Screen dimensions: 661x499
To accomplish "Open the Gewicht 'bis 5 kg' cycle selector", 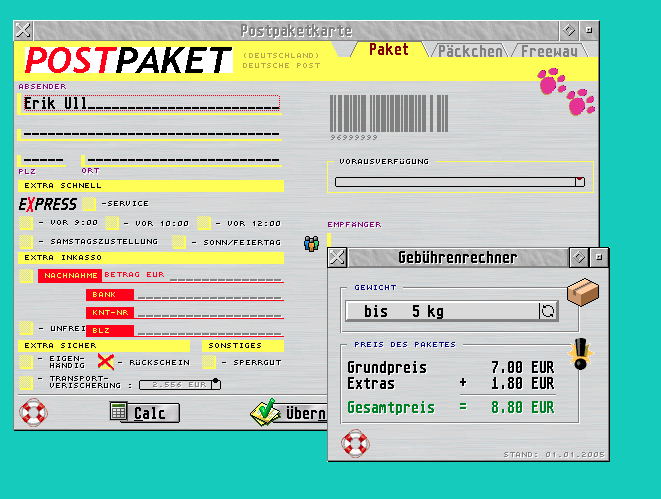I will 452,311.
